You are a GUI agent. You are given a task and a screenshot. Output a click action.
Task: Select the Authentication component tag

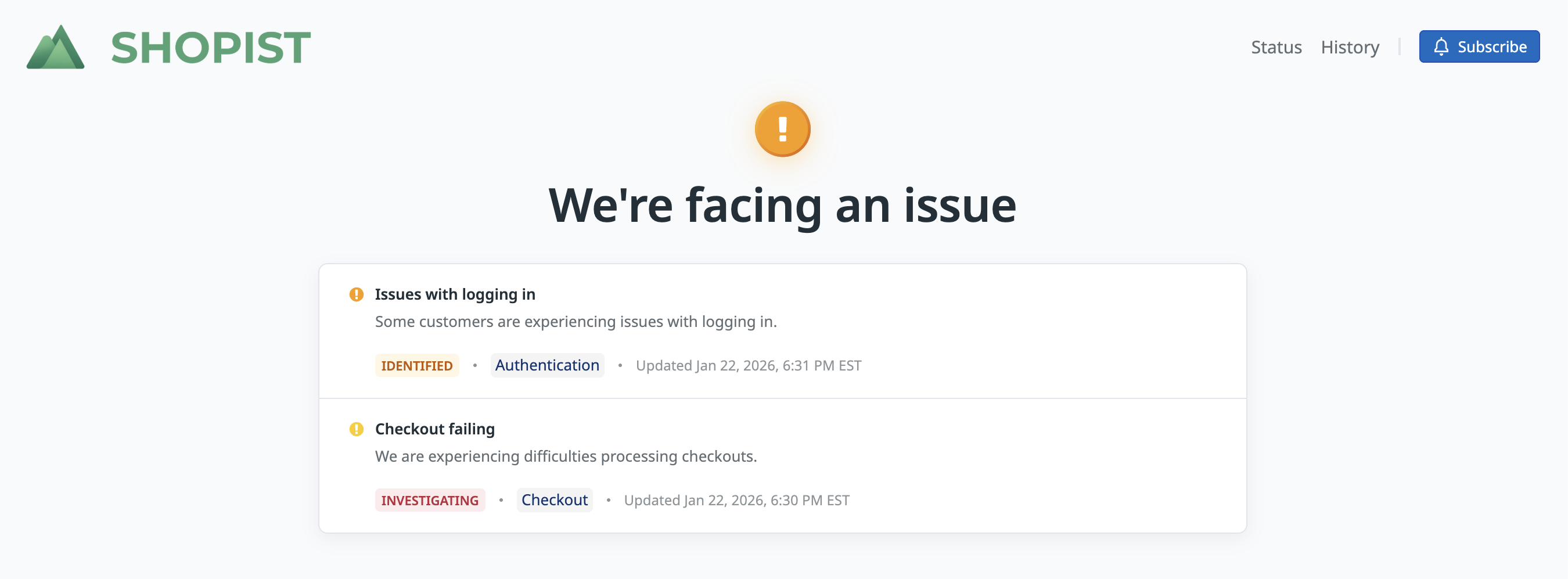(546, 365)
